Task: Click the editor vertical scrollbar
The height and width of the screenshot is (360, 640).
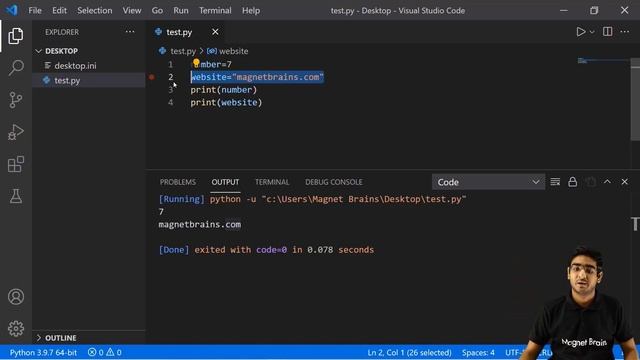Action: pyautogui.click(x=635, y=99)
